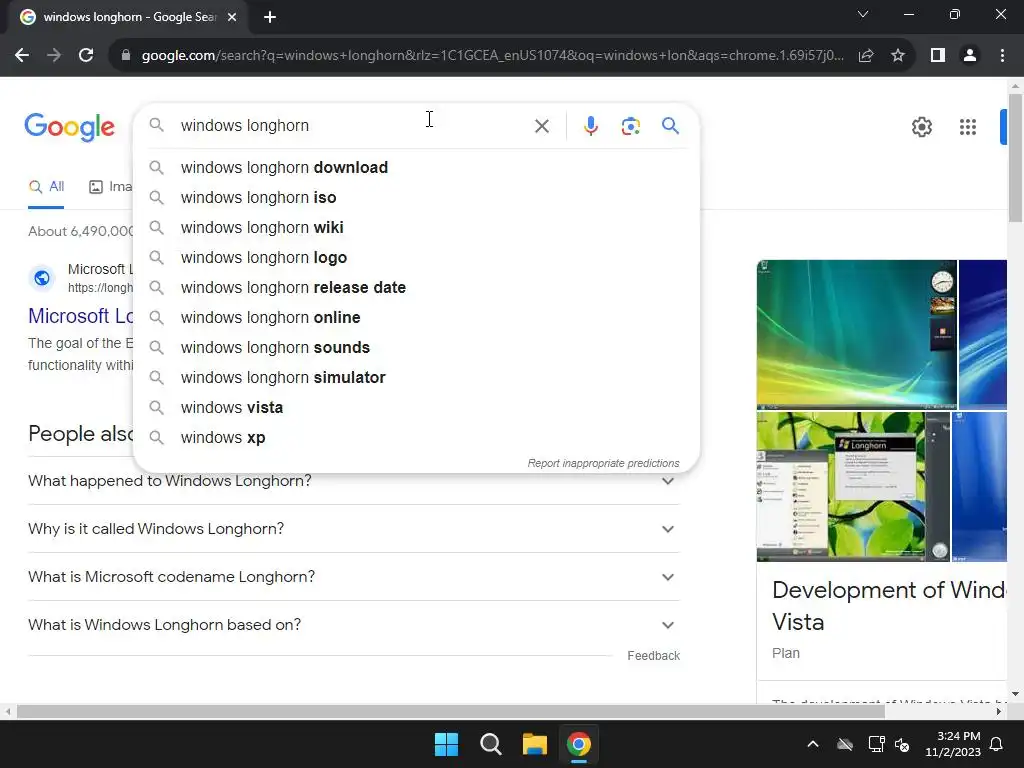Select suggestion windows longhorn iso

(x=416, y=197)
